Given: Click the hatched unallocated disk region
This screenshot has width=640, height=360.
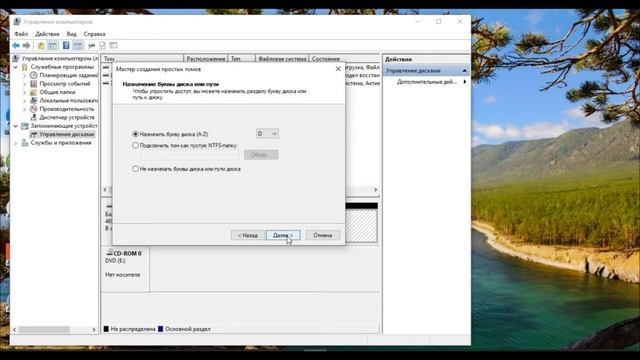Looking at the screenshot, I should (361, 225).
